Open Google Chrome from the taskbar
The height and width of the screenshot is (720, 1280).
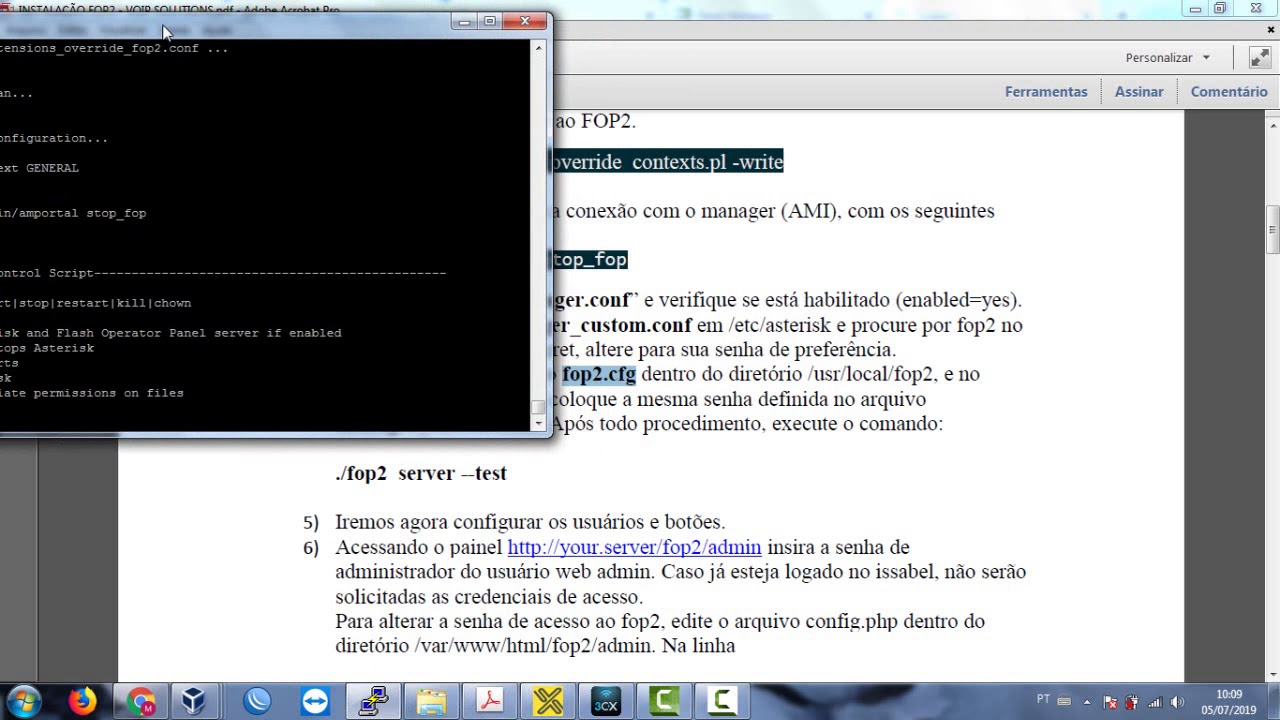(x=140, y=701)
